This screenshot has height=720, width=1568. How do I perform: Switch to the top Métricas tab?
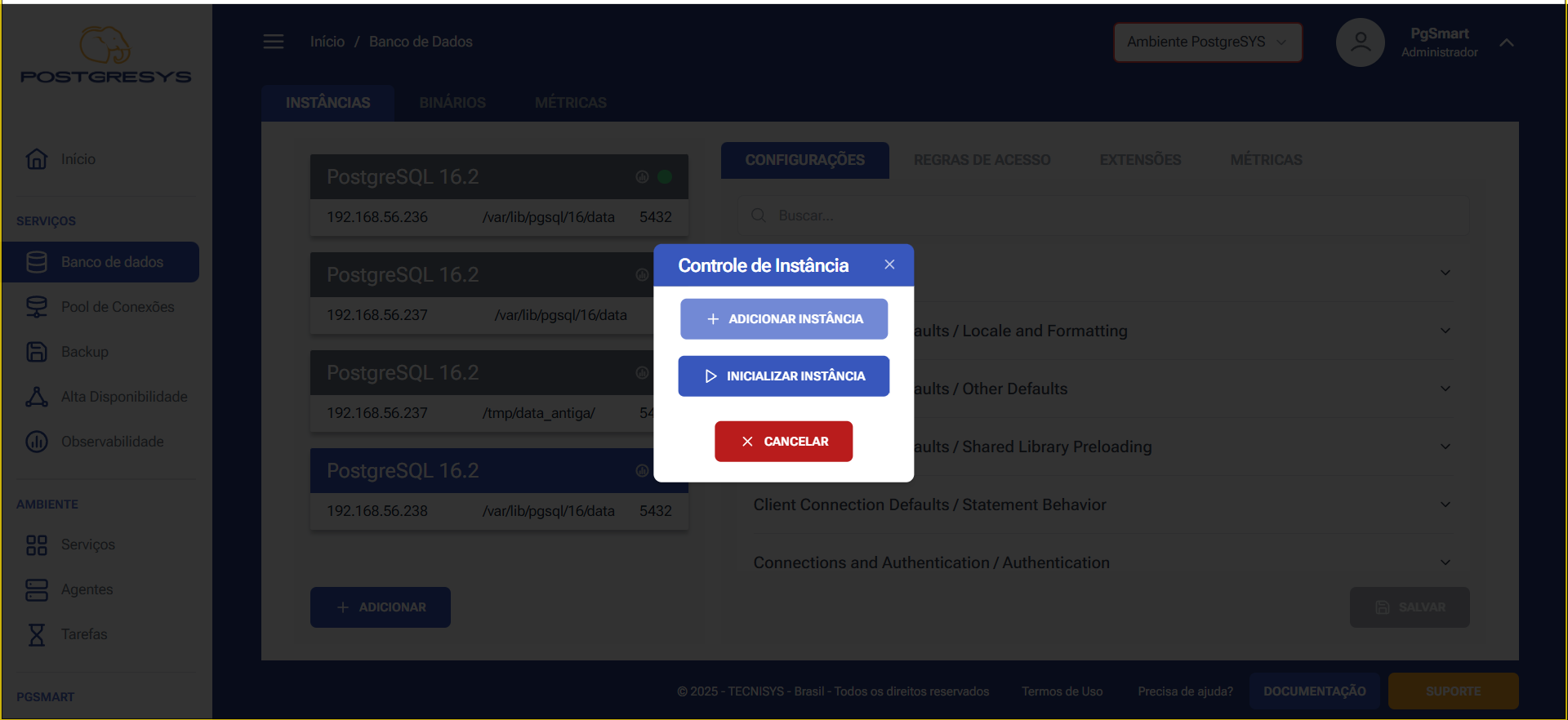571,103
